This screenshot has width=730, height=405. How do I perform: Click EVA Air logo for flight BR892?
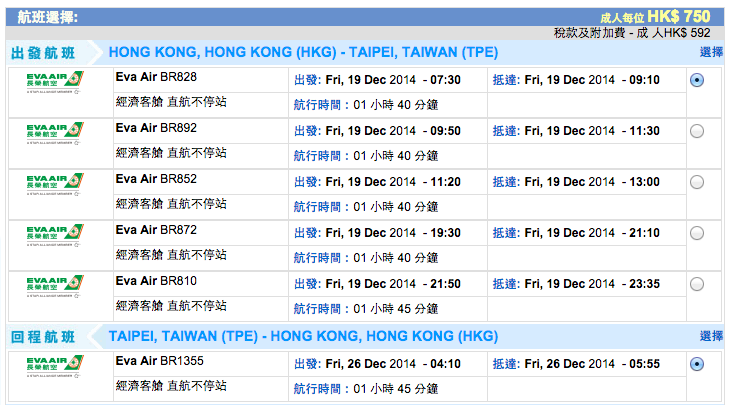[55, 133]
